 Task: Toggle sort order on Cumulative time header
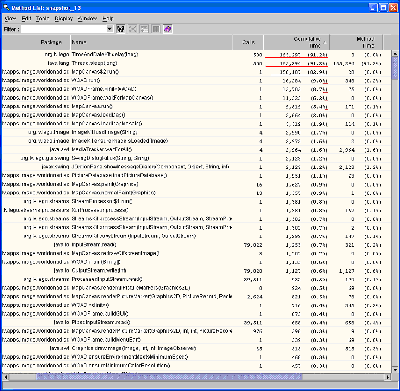coord(296,42)
